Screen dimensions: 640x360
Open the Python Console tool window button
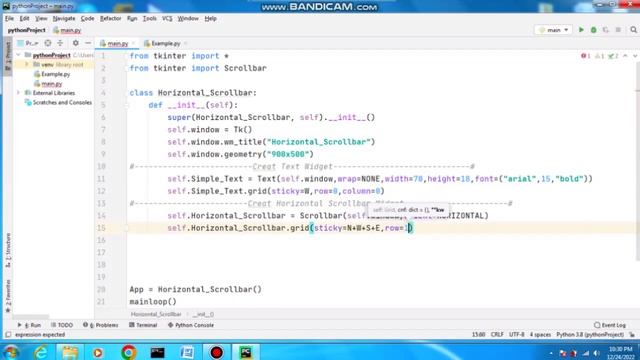191,325
